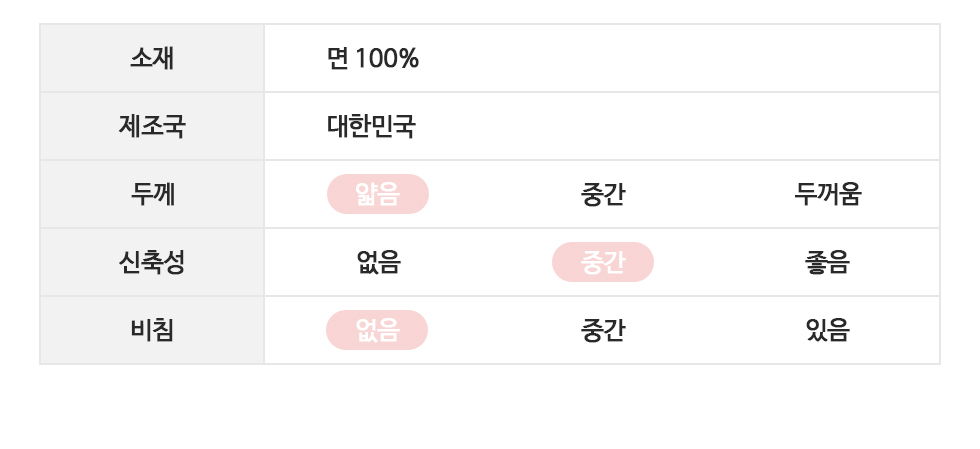Choose 중간 in the 두께 row
The width and height of the screenshot is (980, 449).
tap(603, 194)
